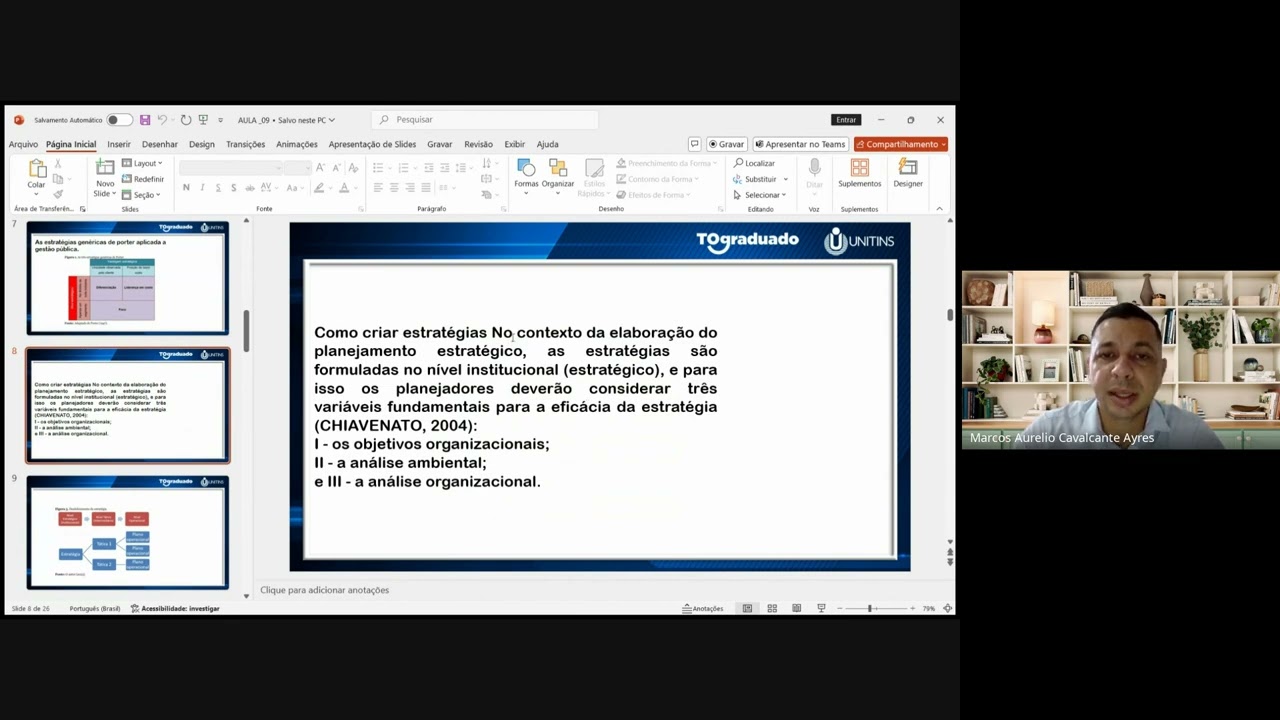Click the Colar paste clipboard icon
Image resolution: width=1280 pixels, height=720 pixels.
point(36,168)
